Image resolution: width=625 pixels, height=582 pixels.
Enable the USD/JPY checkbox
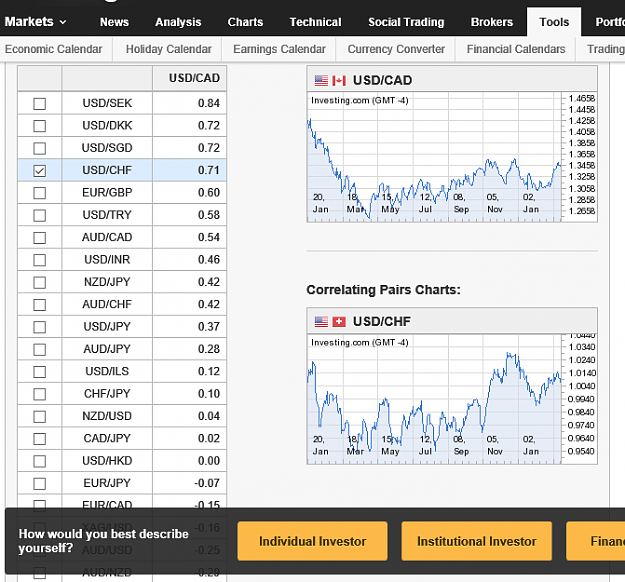(39, 327)
